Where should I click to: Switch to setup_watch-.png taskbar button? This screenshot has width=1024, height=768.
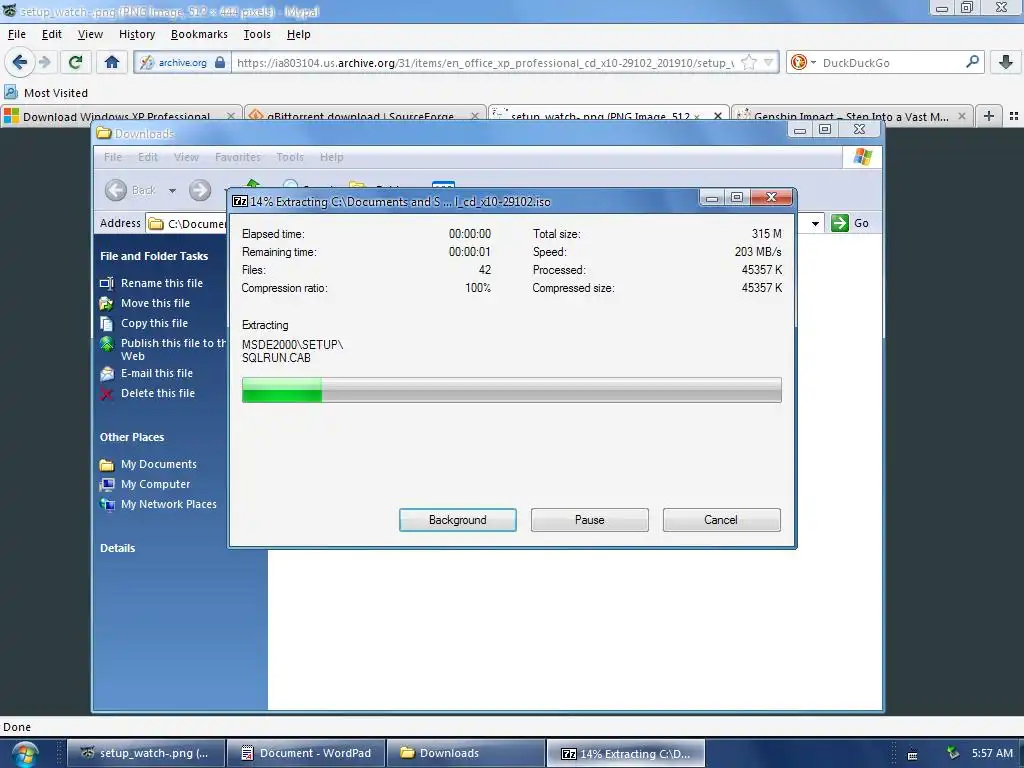(x=146, y=753)
